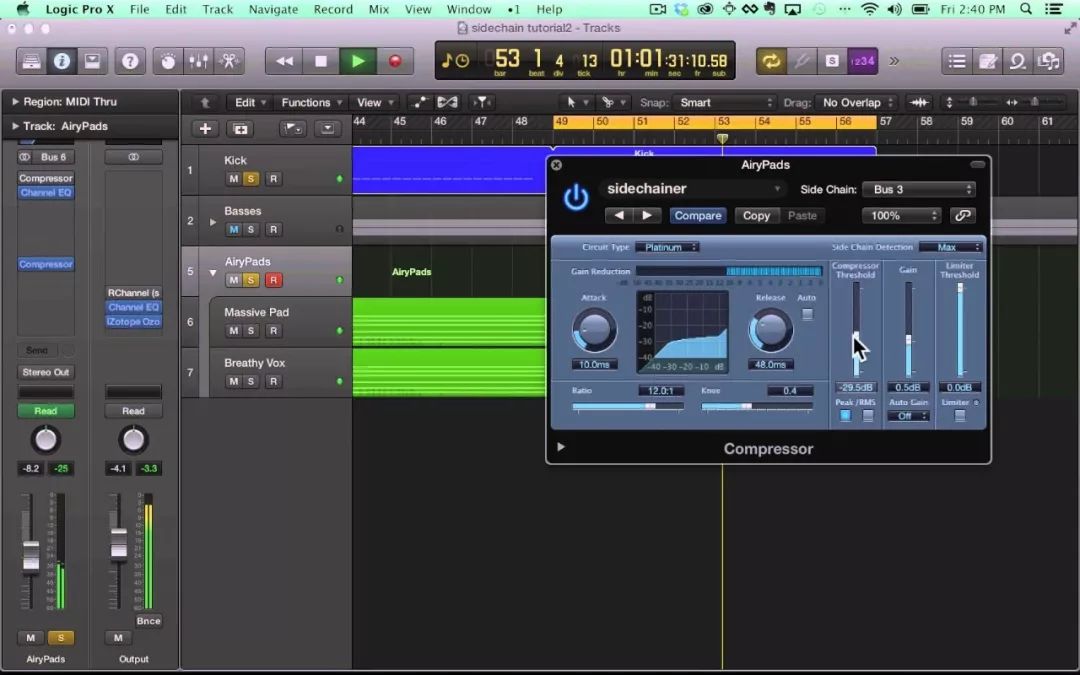Mute the Kick track
The image size is (1080, 675).
click(x=233, y=178)
